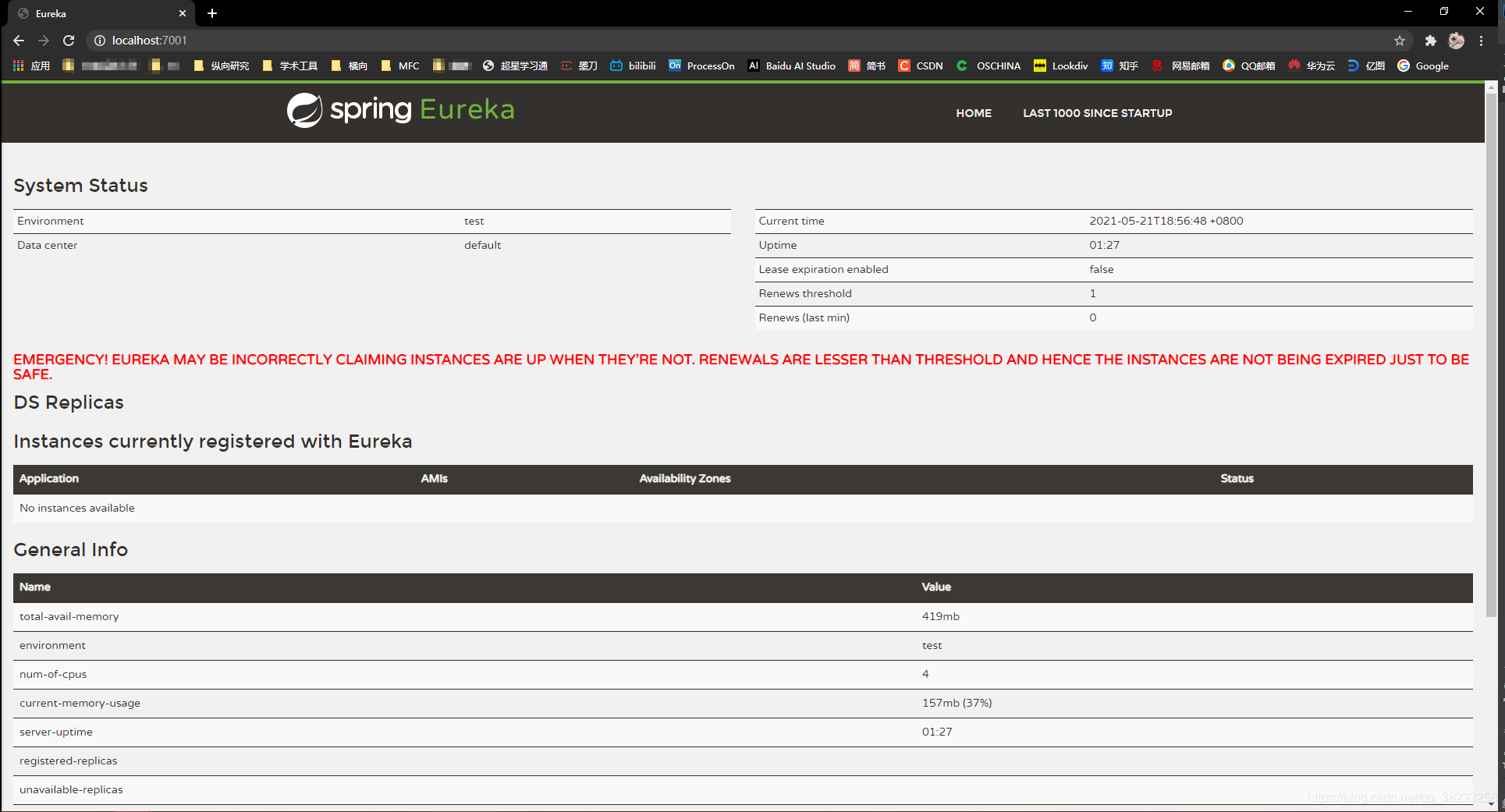Reload the Eureka page
The width and height of the screenshot is (1505, 812).
tap(69, 41)
